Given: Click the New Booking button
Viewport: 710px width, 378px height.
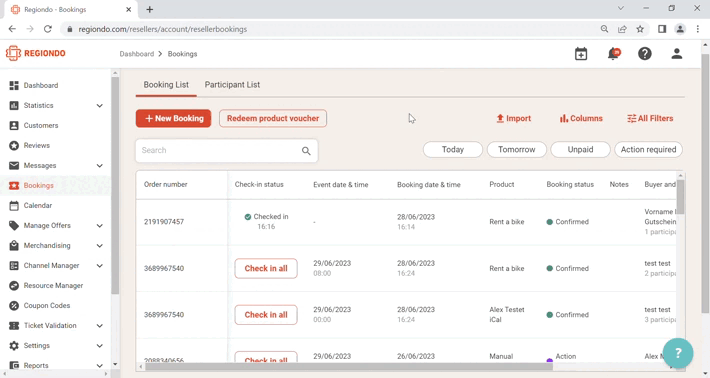Looking at the screenshot, I should tap(173, 118).
